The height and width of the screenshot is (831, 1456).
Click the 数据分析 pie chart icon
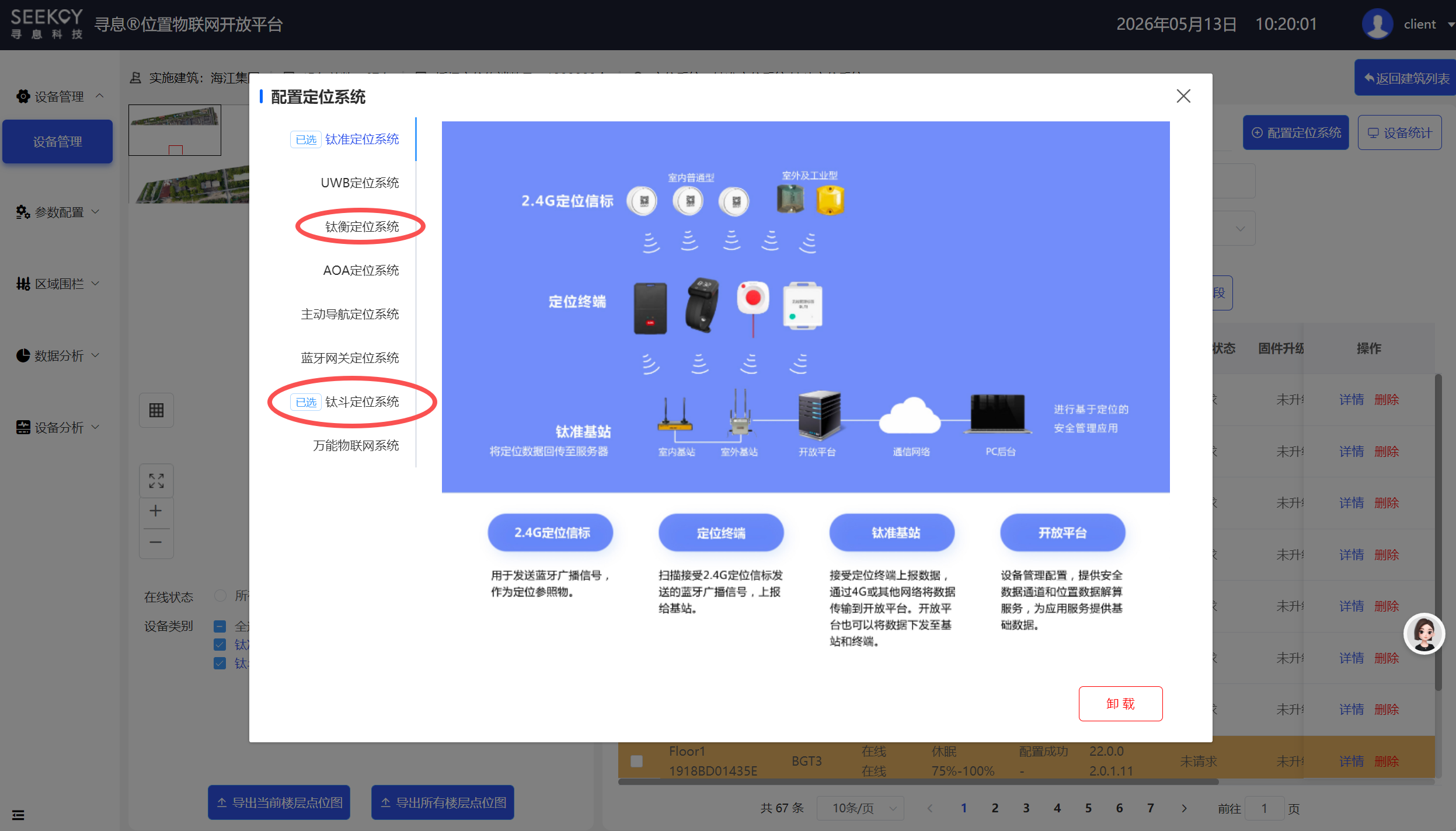(23, 356)
